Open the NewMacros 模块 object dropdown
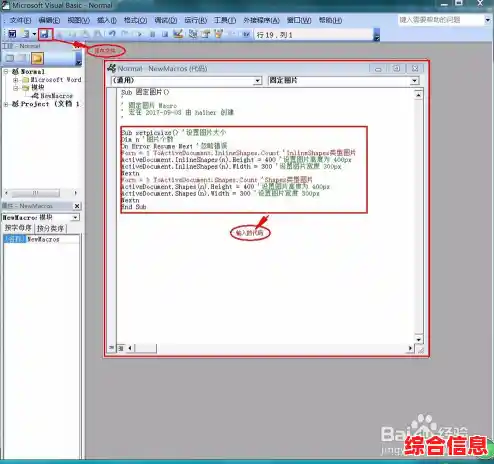This screenshot has height=464, width=494. [75, 217]
